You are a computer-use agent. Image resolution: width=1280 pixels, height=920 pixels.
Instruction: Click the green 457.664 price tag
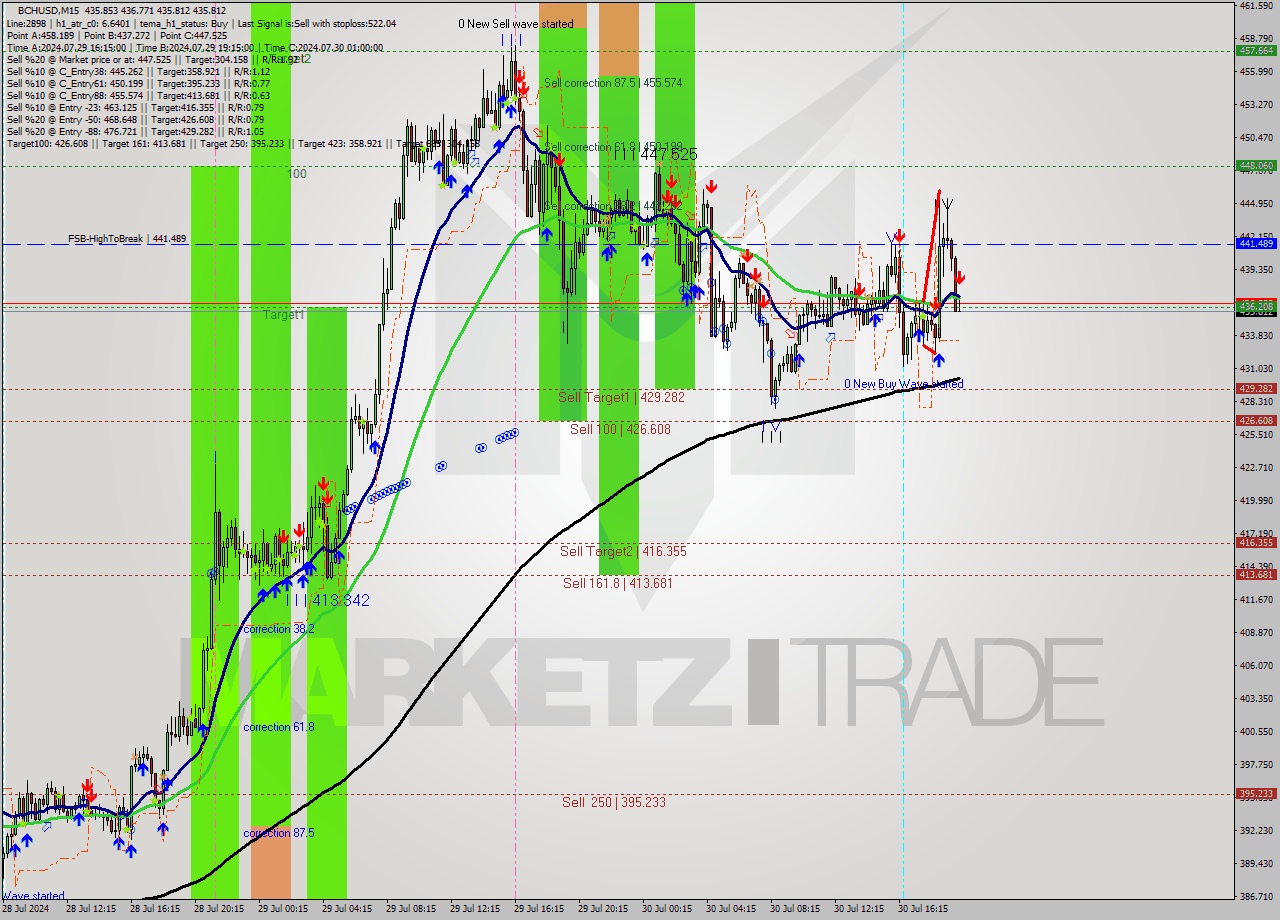pyautogui.click(x=1256, y=50)
